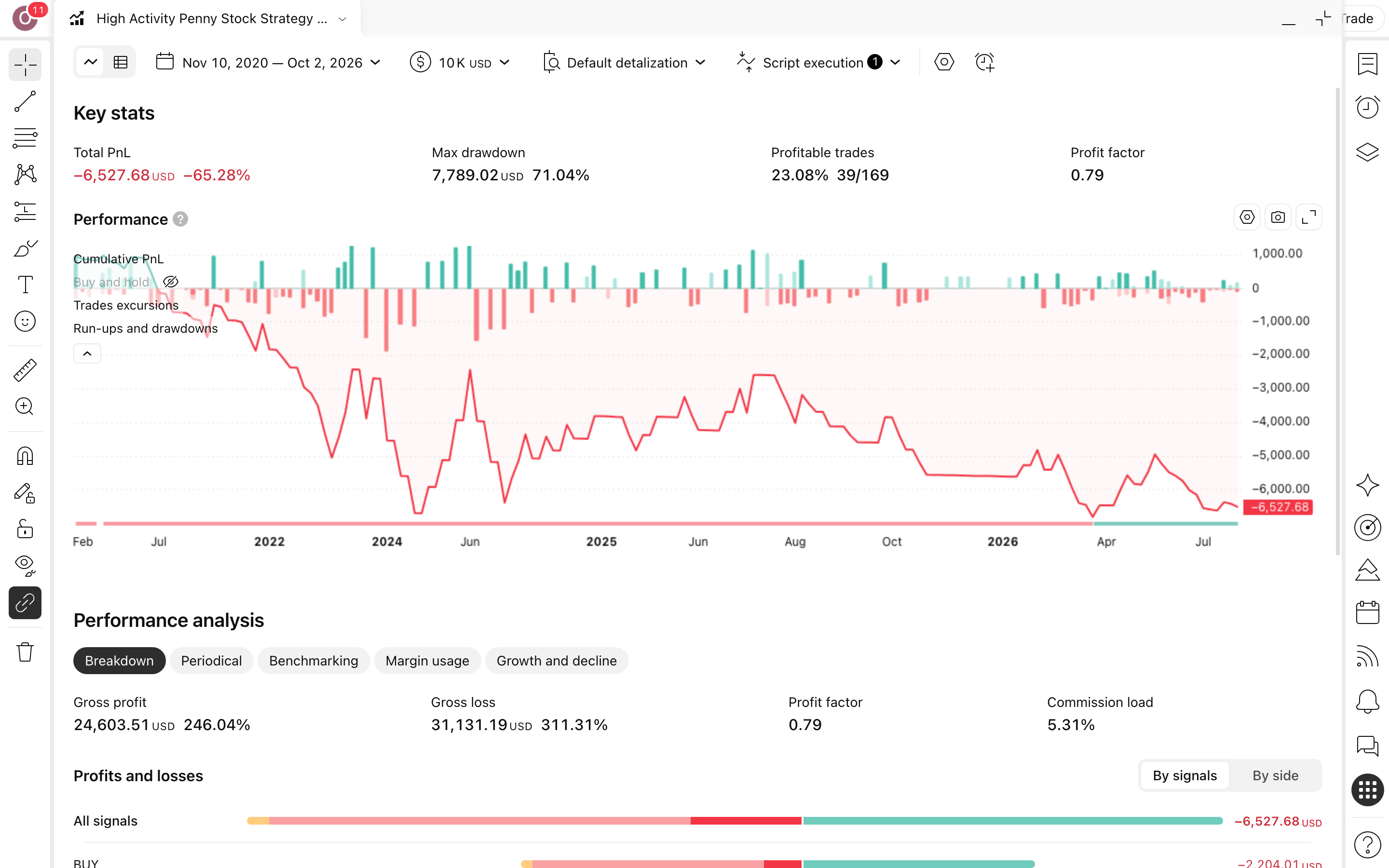The height and width of the screenshot is (868, 1389).
Task: Toggle lock all drawings
Action: click(25, 529)
